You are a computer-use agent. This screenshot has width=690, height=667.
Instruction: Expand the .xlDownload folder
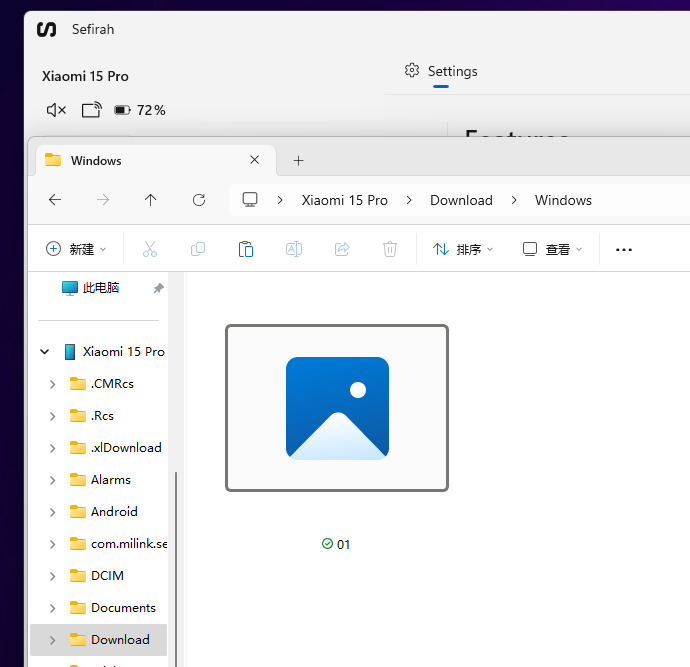point(52,448)
